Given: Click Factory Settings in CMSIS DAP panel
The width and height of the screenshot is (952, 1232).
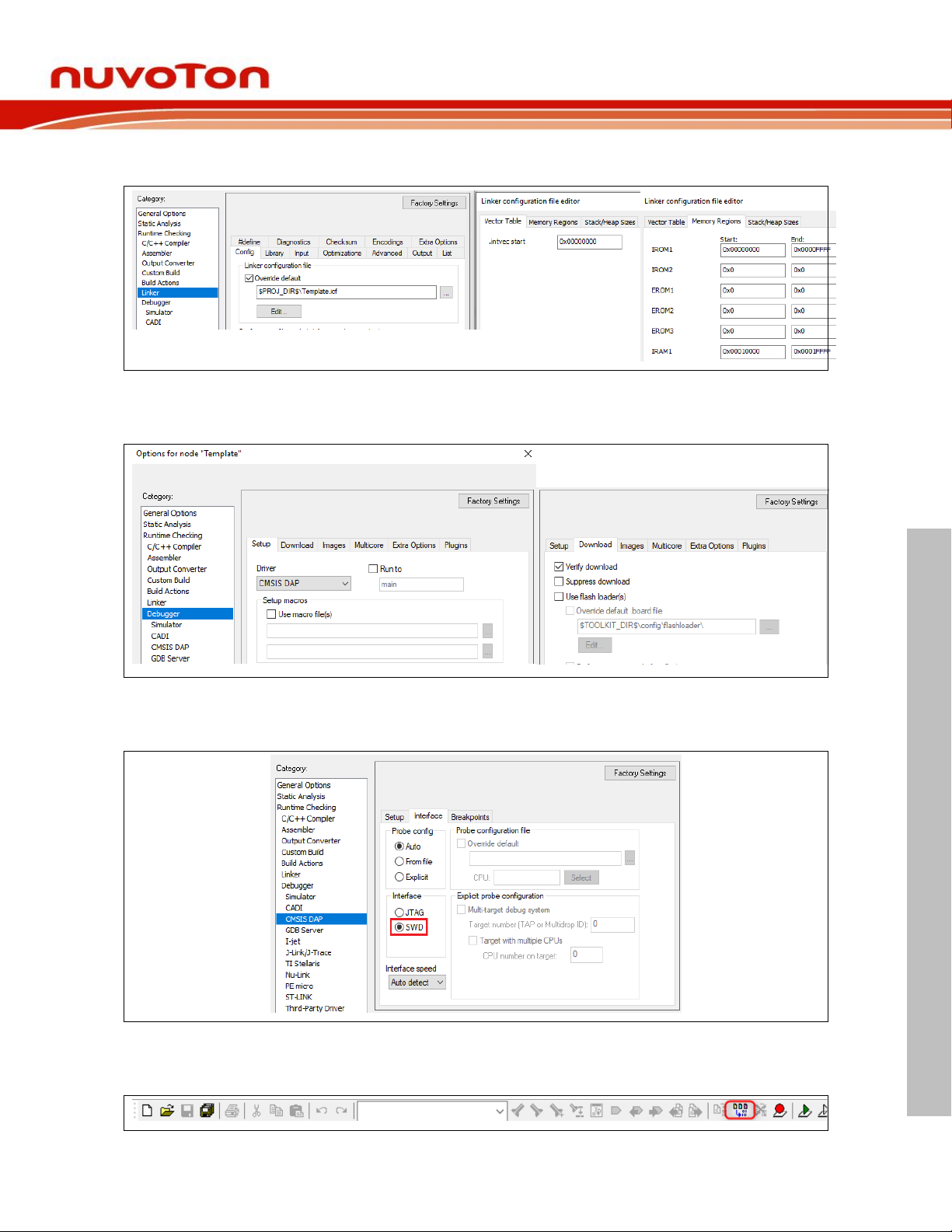Looking at the screenshot, I should (x=640, y=773).
